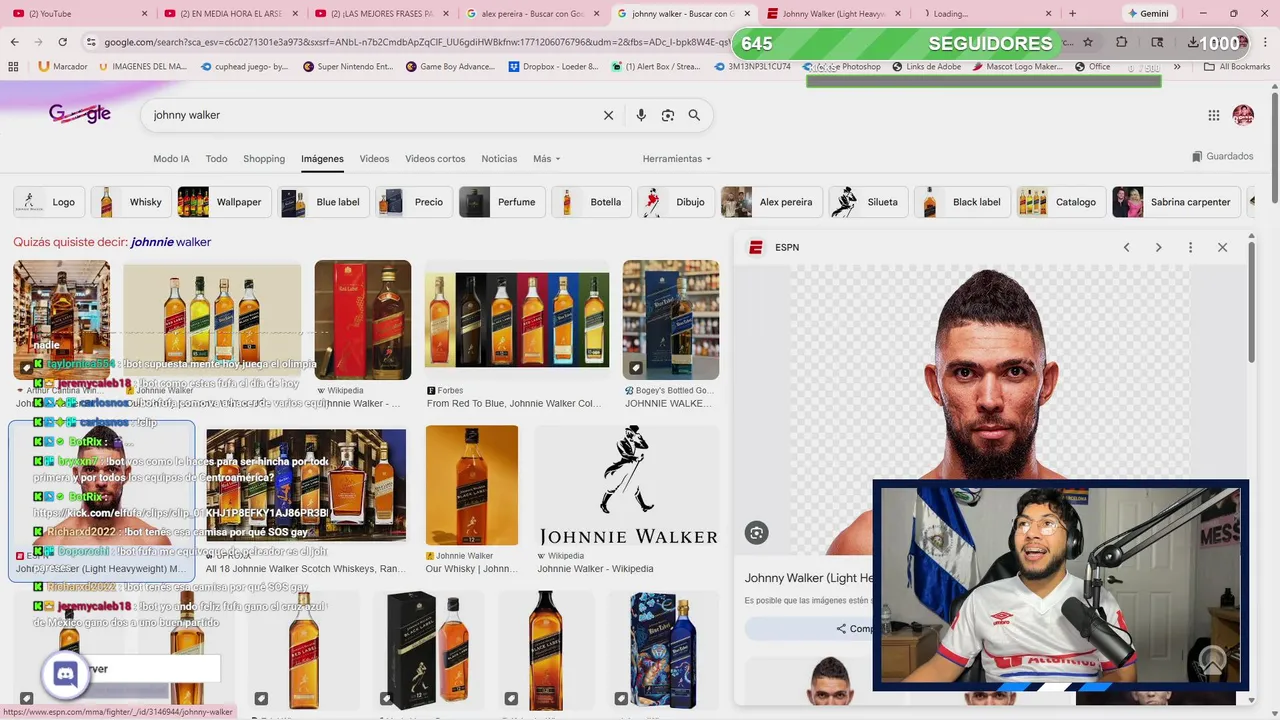Expand the Herramientas tools dropdown

[x=677, y=159]
